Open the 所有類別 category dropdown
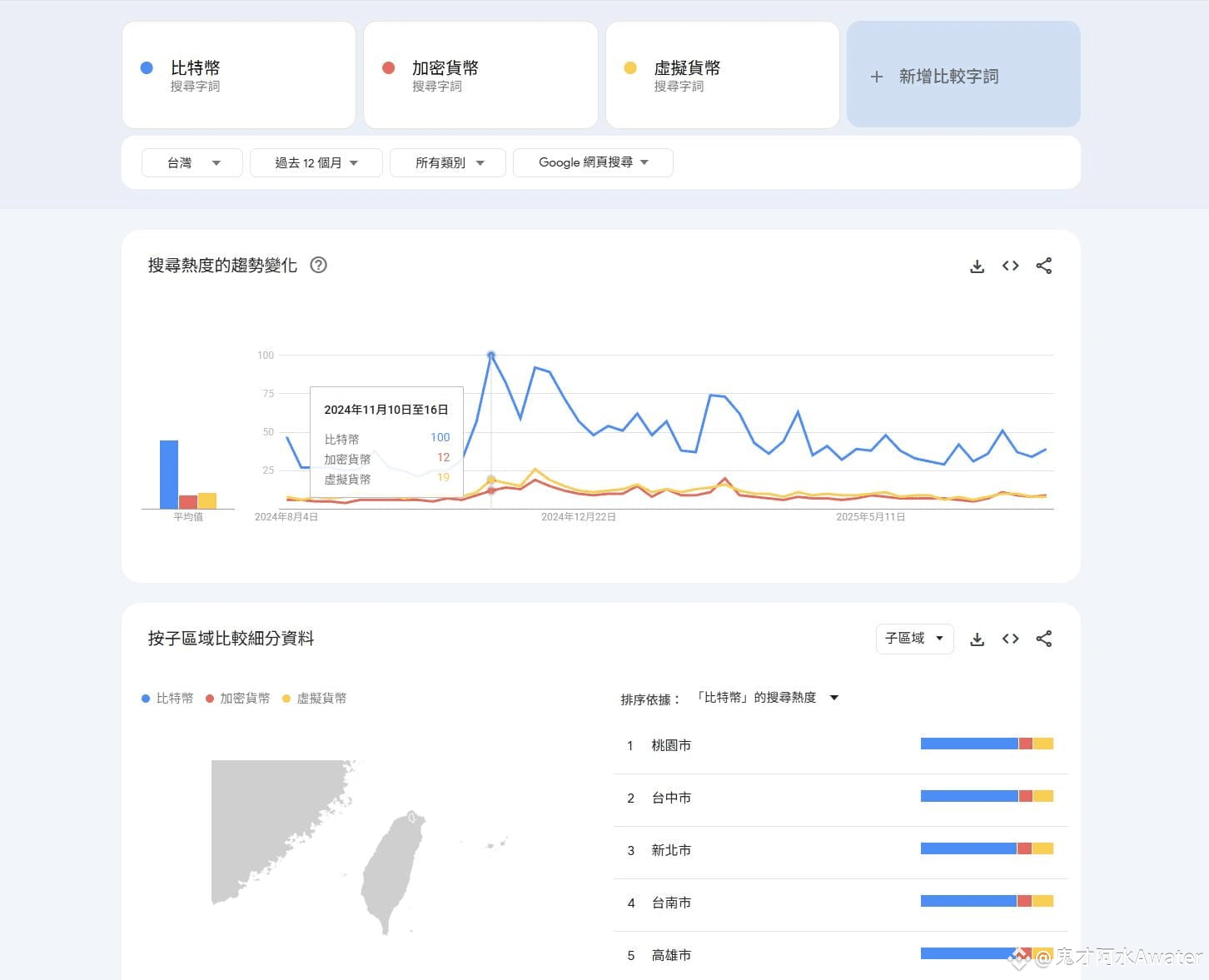The height and width of the screenshot is (980, 1209). pyautogui.click(x=448, y=163)
